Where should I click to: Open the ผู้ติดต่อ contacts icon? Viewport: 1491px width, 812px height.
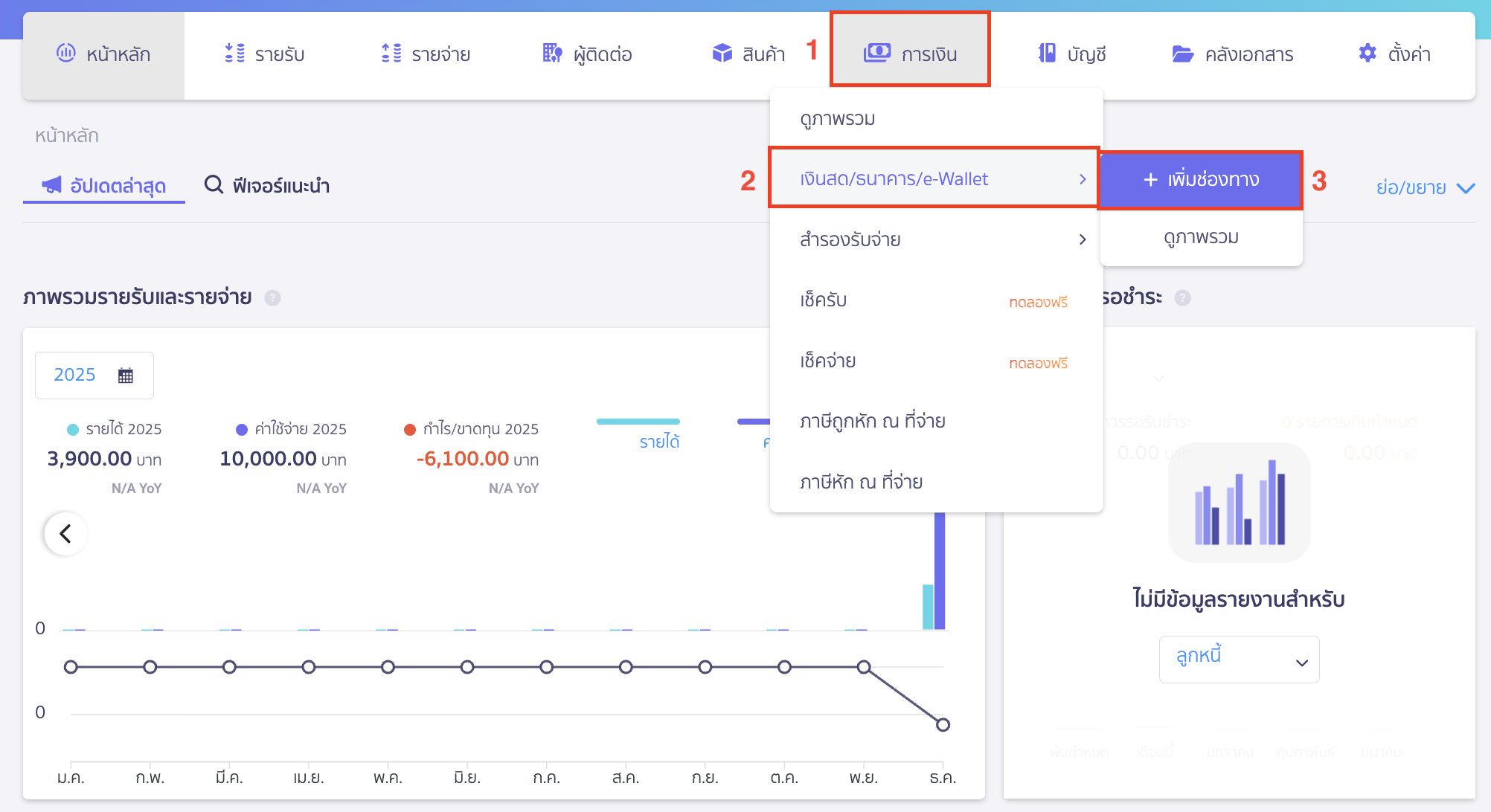click(551, 53)
